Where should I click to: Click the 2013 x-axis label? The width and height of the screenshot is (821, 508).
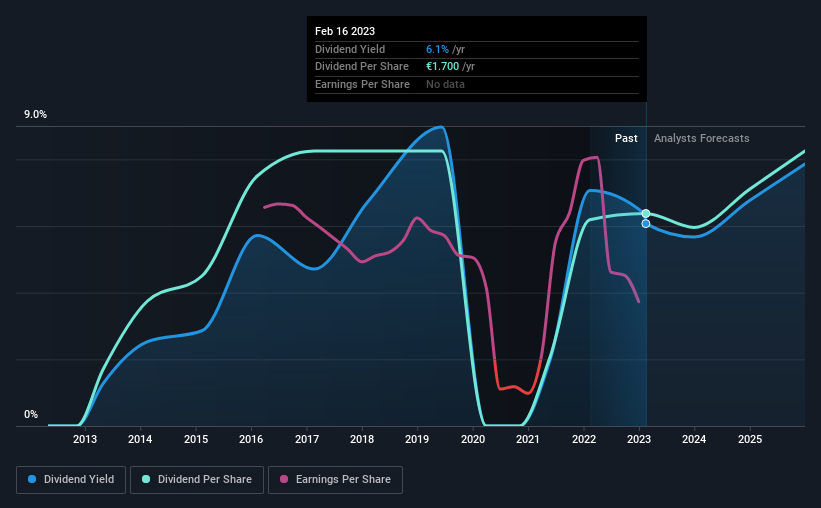85,439
